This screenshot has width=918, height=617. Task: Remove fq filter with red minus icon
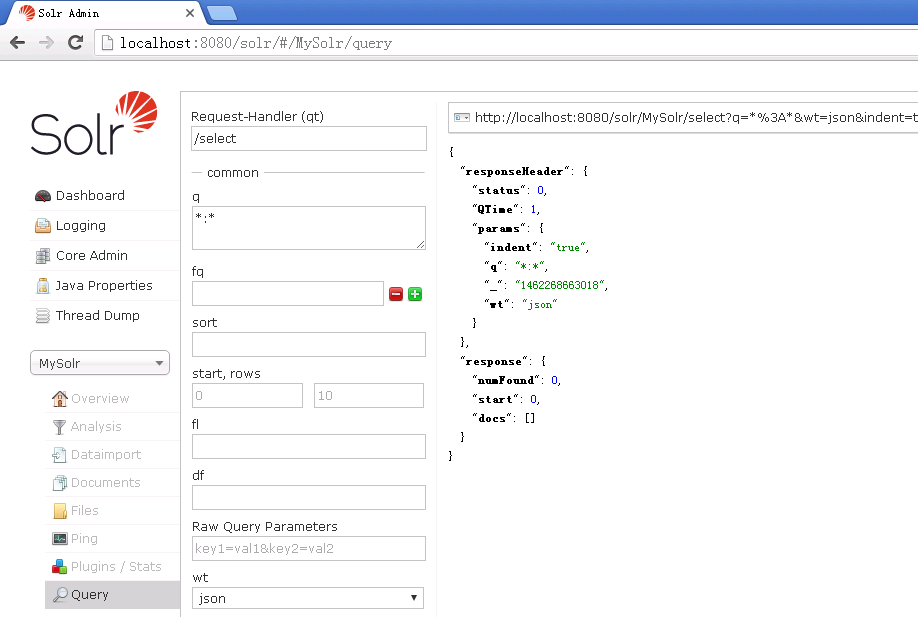[396, 294]
